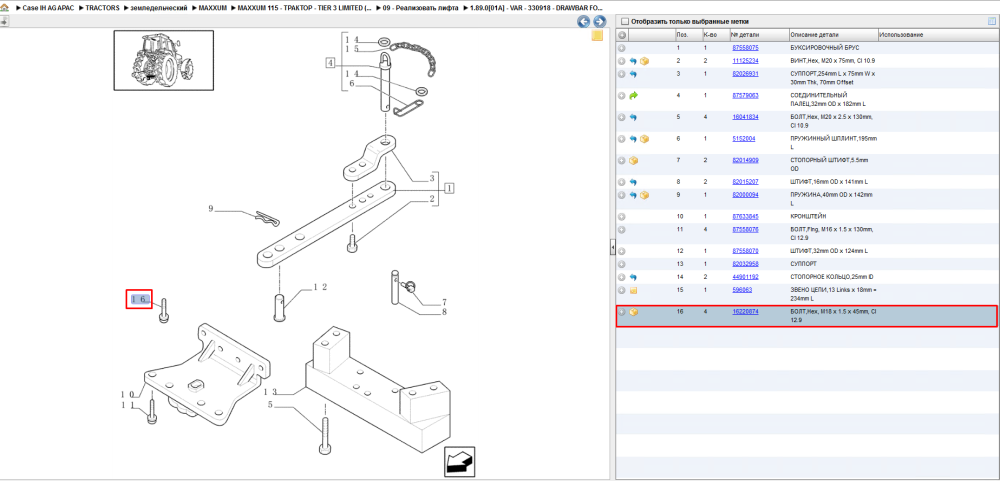Viewport: 1000px width, 481px height.
Task: Open part number link 87558076
Action: pos(745,229)
